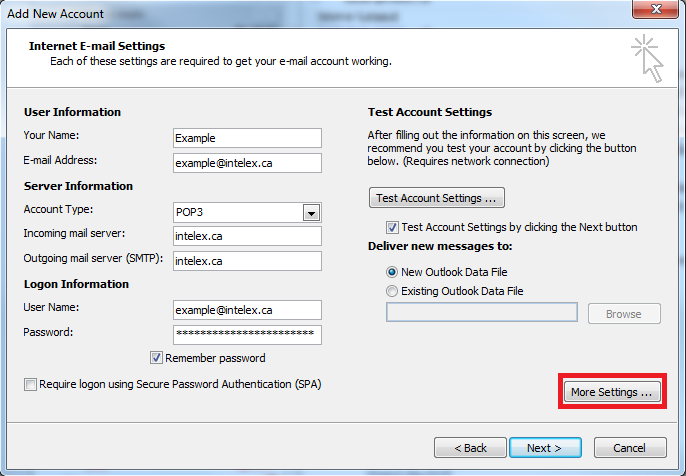Select the Incoming mail server field
Screen dimensions: 686x476
pyautogui.click(x=247, y=236)
